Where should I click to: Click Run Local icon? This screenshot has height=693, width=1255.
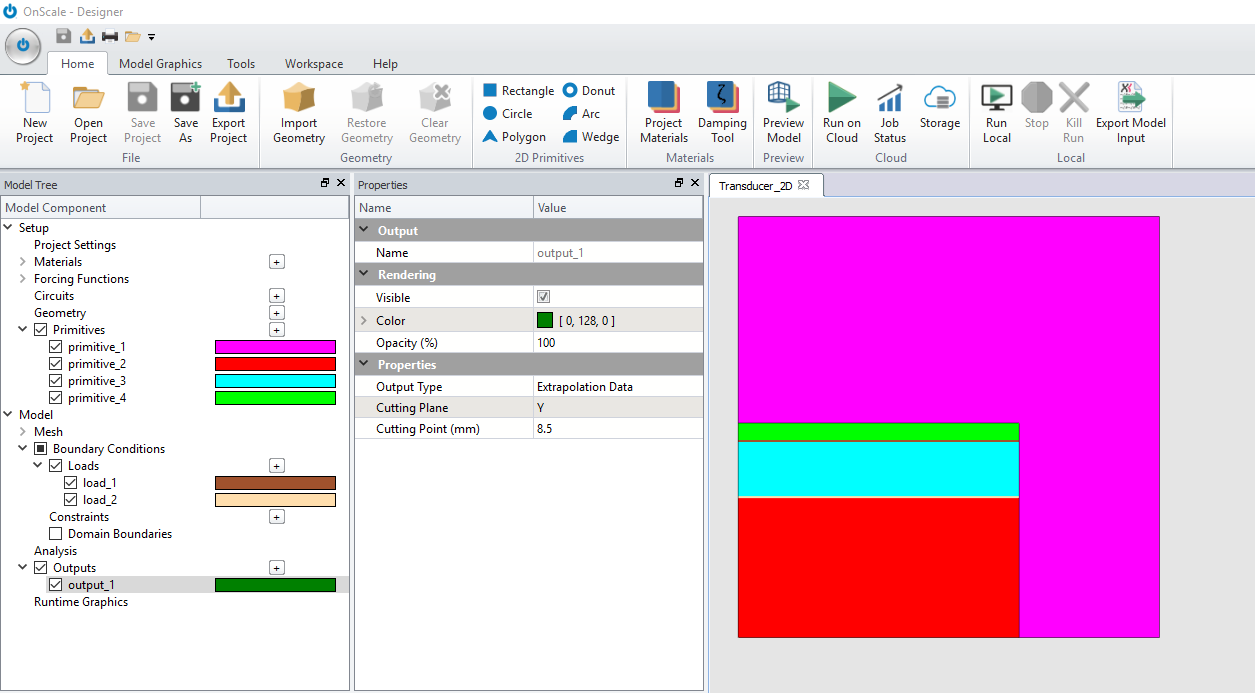tap(997, 99)
